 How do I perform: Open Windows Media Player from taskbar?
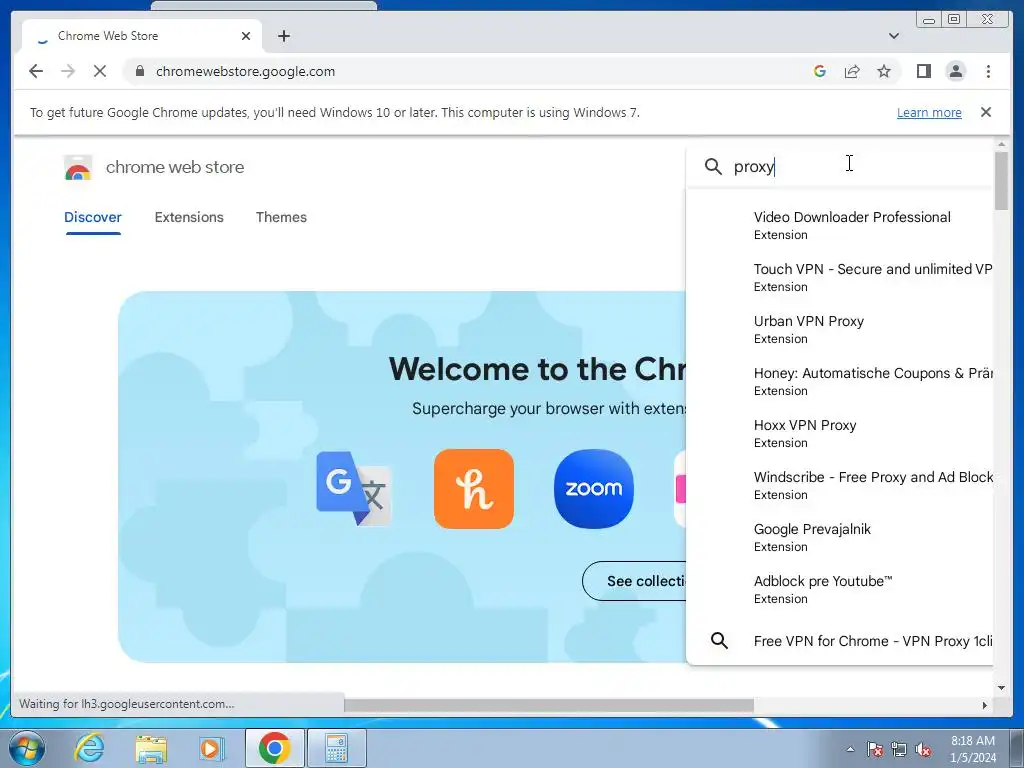[211, 748]
